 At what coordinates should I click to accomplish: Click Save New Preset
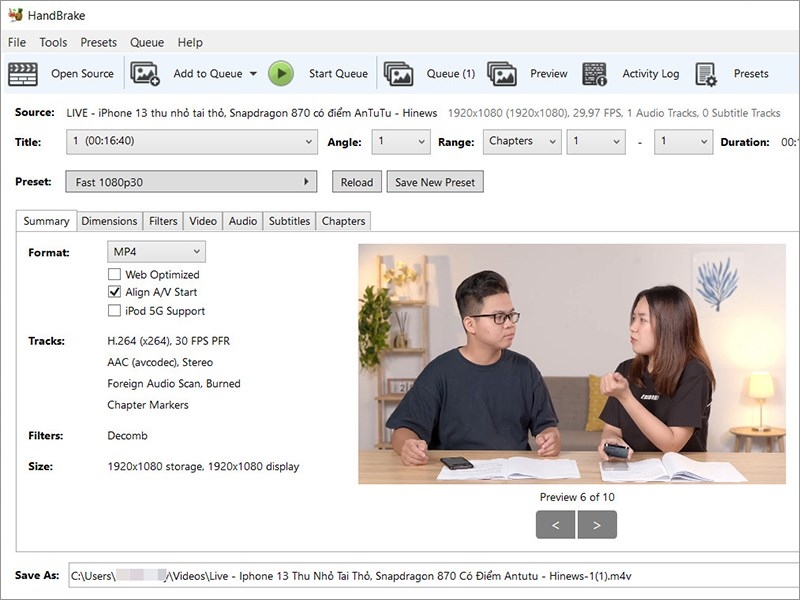coord(433,181)
